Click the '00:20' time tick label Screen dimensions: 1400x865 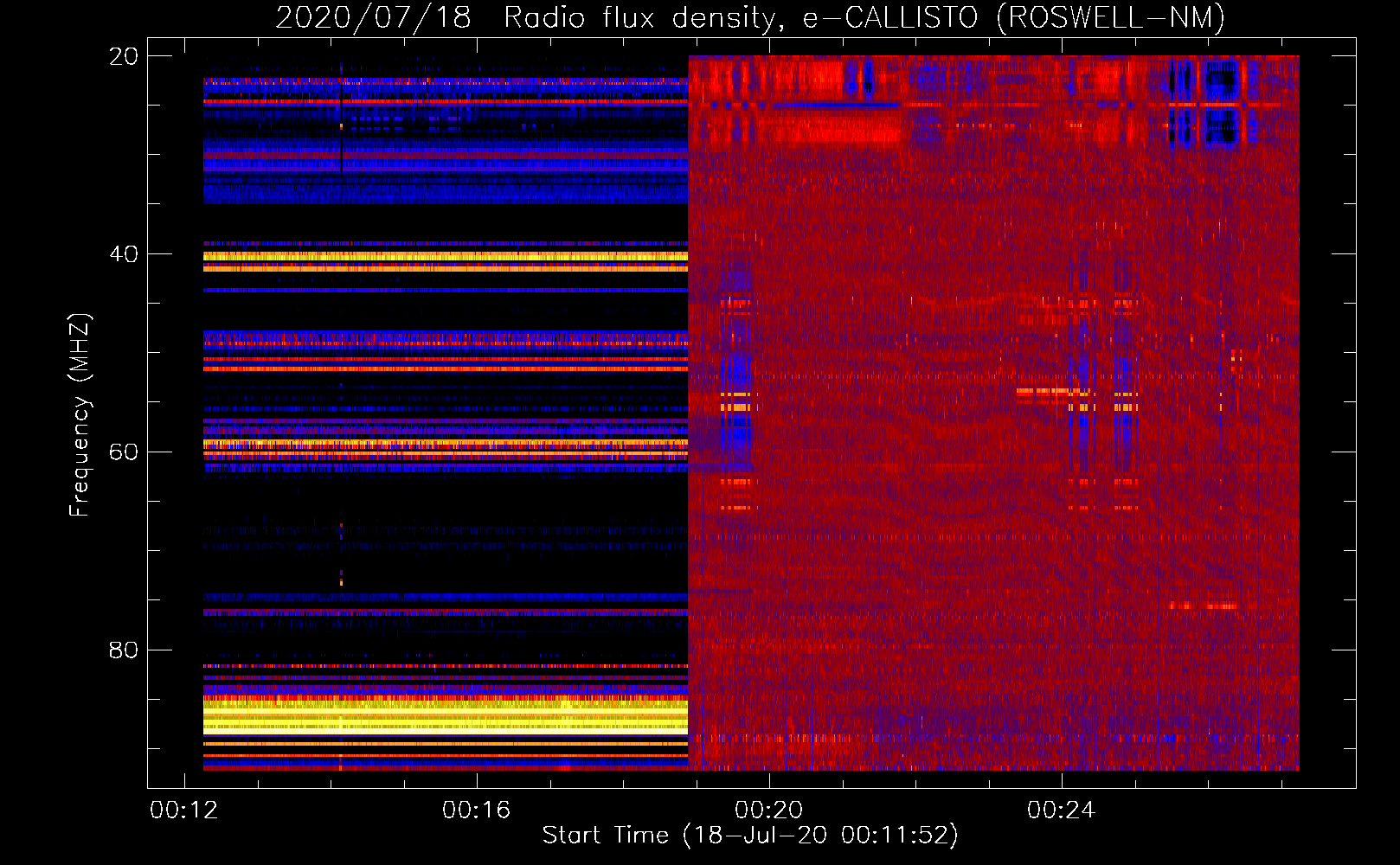[x=769, y=811]
